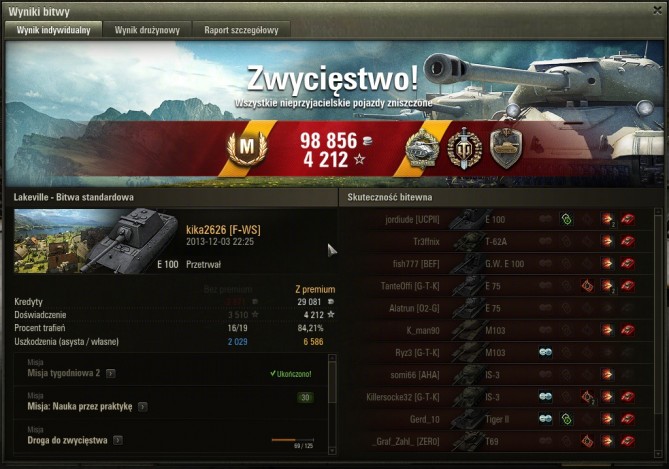The image size is (669, 469).
Task: Click the Mastery badge M icon
Action: pos(247,148)
